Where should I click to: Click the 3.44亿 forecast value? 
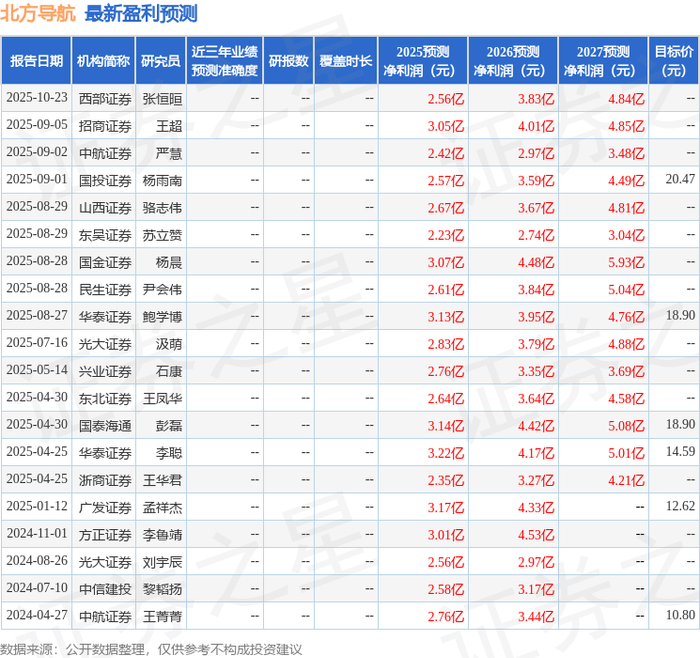coord(536,616)
